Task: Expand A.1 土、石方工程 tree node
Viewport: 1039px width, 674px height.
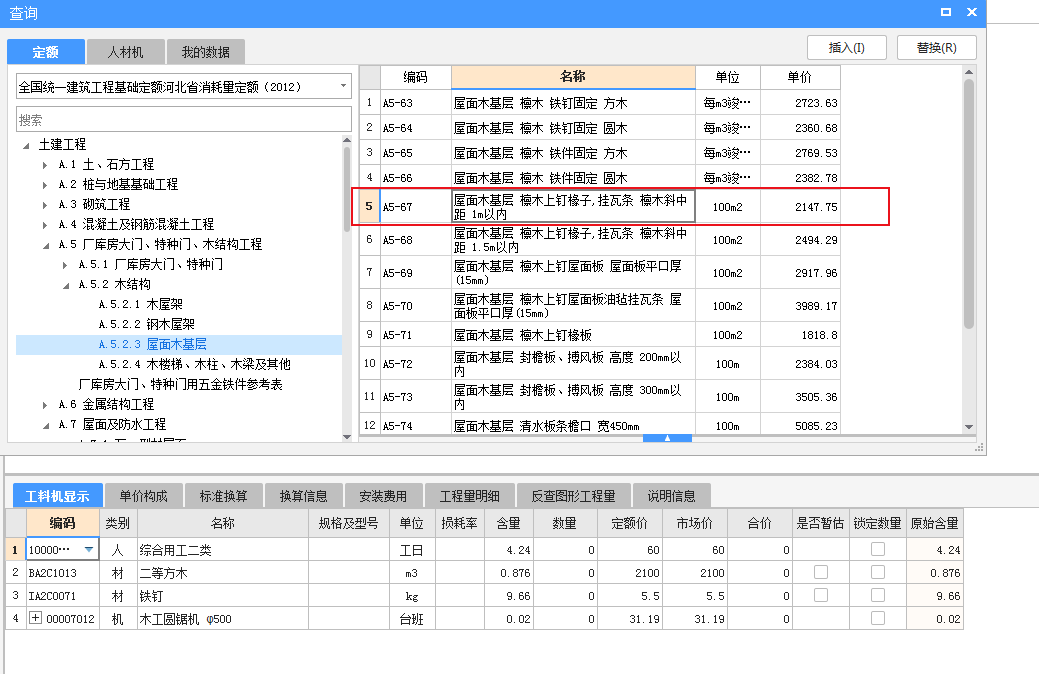Action: 45,165
